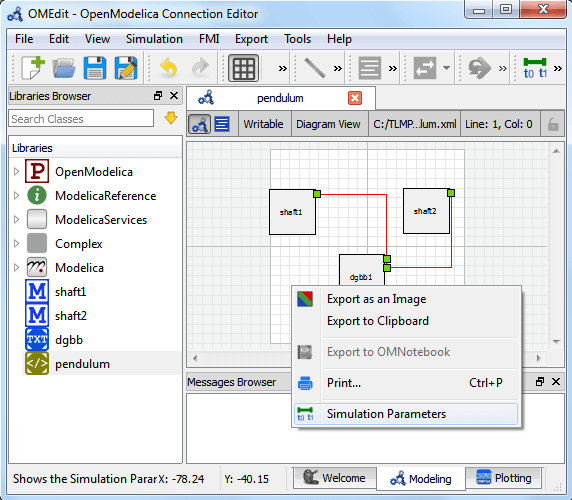This screenshot has width=572, height=500.
Task: Float the Libraries Browser panel
Action: tap(158, 96)
